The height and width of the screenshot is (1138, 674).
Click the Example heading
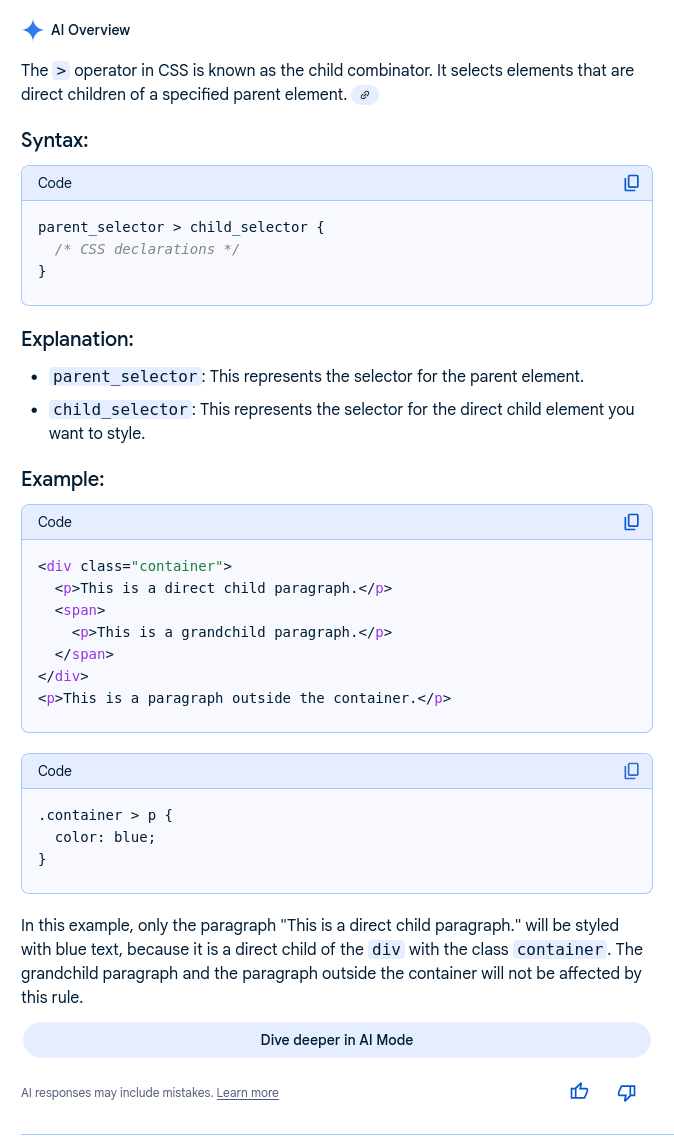[x=62, y=479]
